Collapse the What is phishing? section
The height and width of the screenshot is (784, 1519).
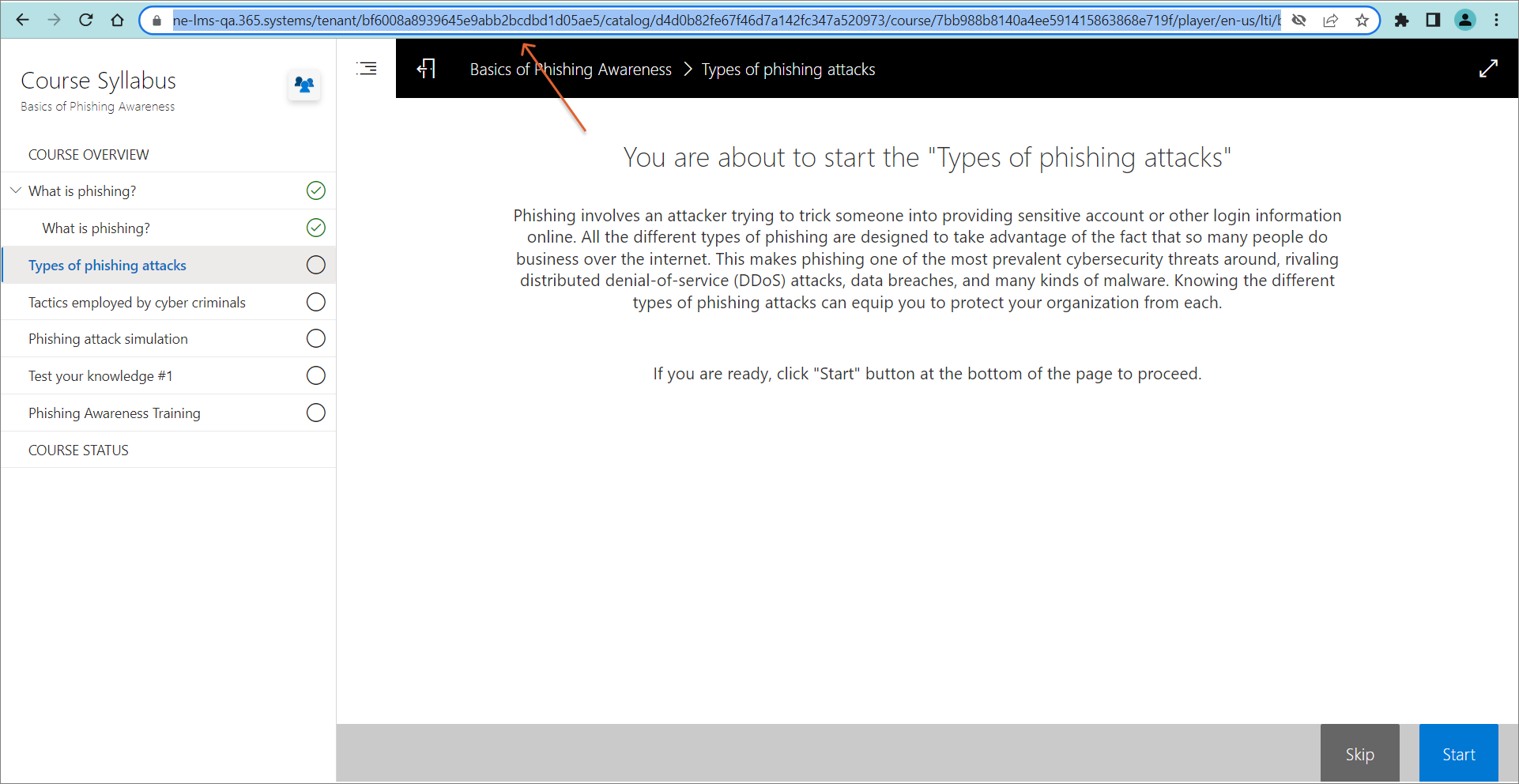(15, 190)
